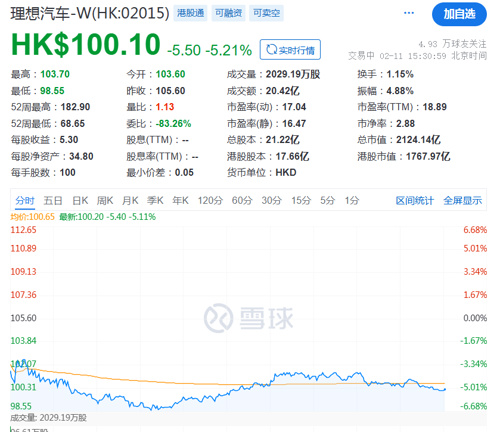Click the 昨收 value 105.60
Viewport: 500px width, 432px height.
[170, 91]
